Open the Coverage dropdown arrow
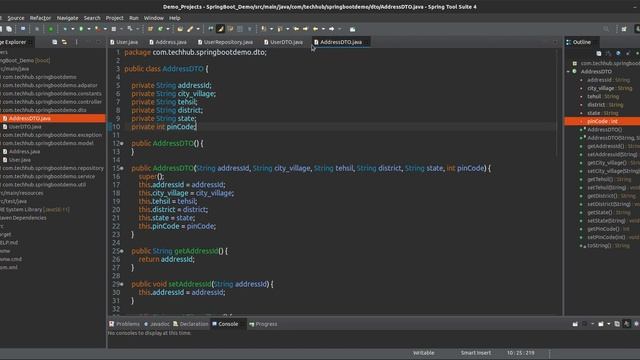The image size is (640, 360). point(105,29)
